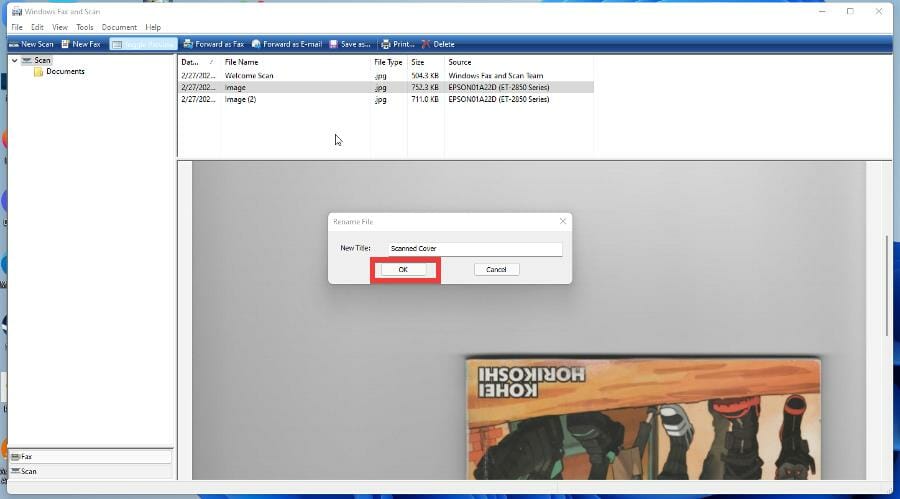Image resolution: width=900 pixels, height=499 pixels.
Task: Click Cancel in Rename File dialog
Action: click(x=496, y=269)
